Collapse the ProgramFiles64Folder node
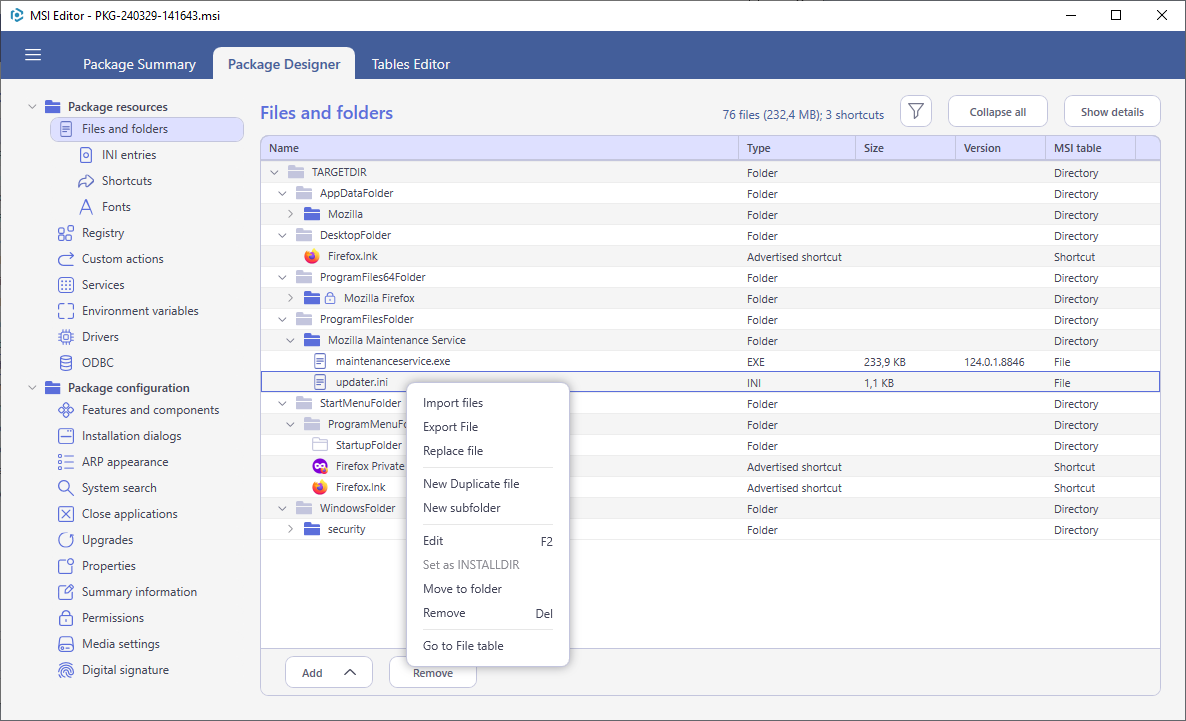 pyautogui.click(x=282, y=278)
